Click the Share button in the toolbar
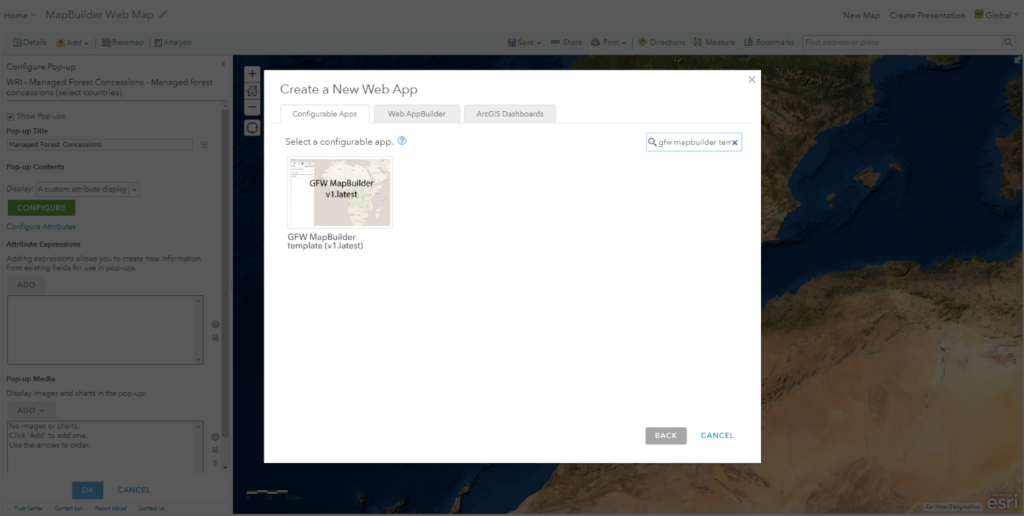 pyautogui.click(x=566, y=42)
